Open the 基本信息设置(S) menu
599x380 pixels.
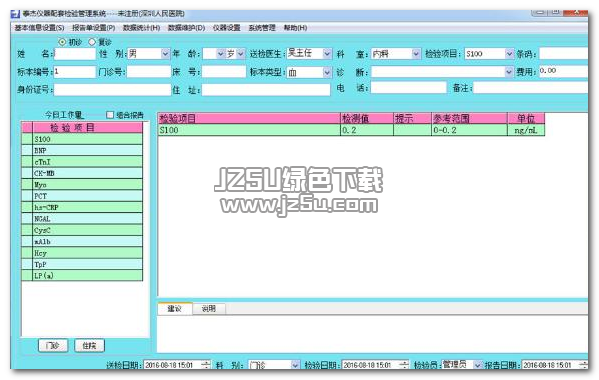click(x=39, y=27)
